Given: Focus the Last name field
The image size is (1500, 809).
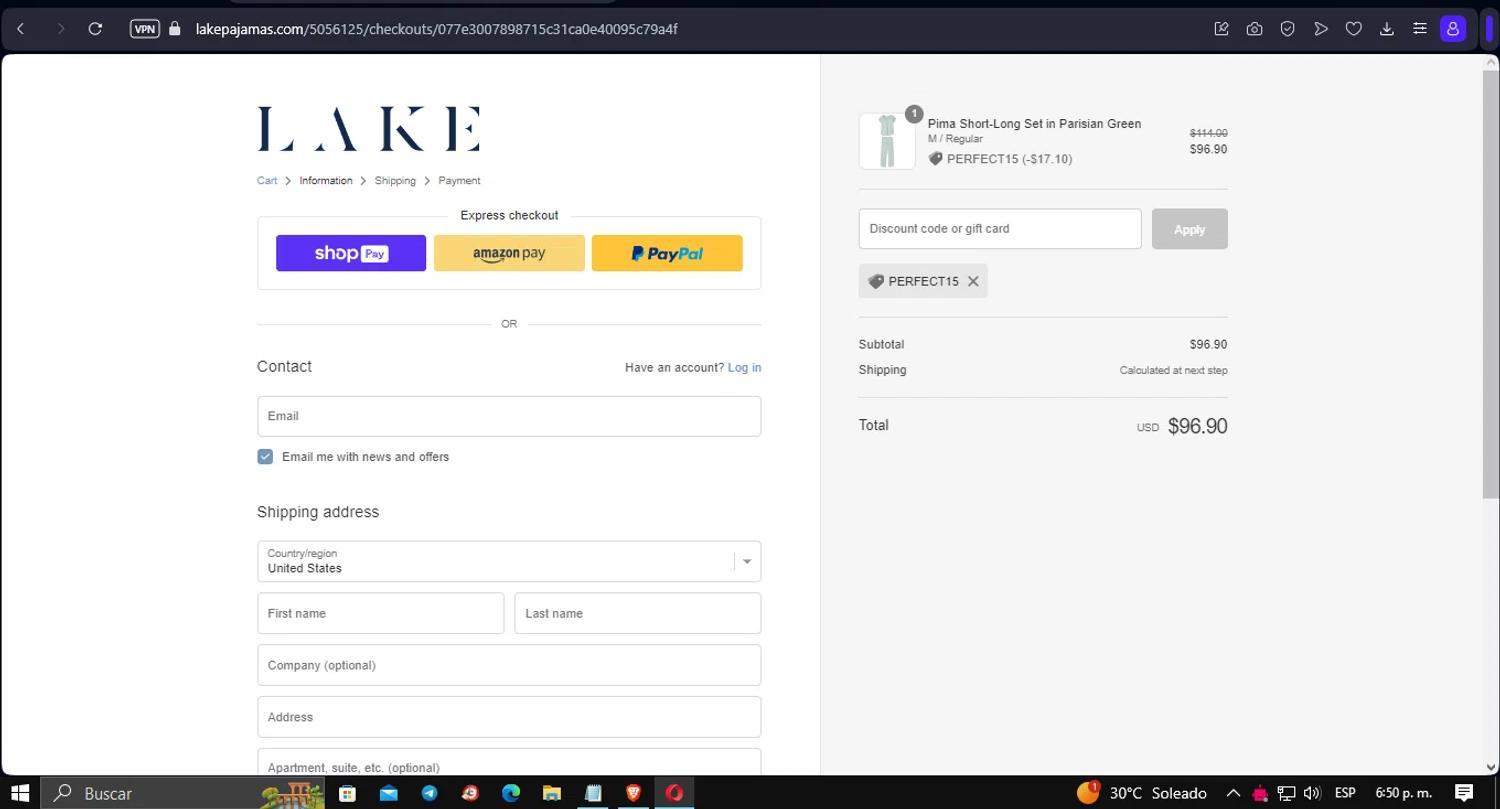Looking at the screenshot, I should click(637, 613).
